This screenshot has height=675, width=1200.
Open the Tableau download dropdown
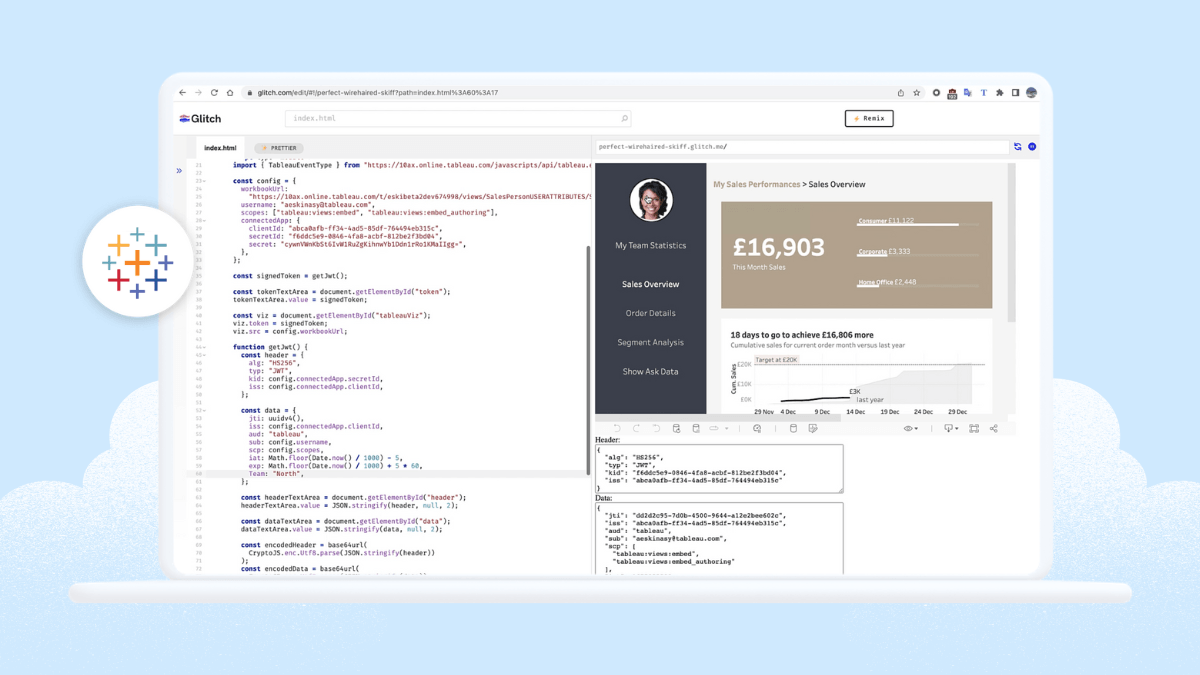click(950, 428)
